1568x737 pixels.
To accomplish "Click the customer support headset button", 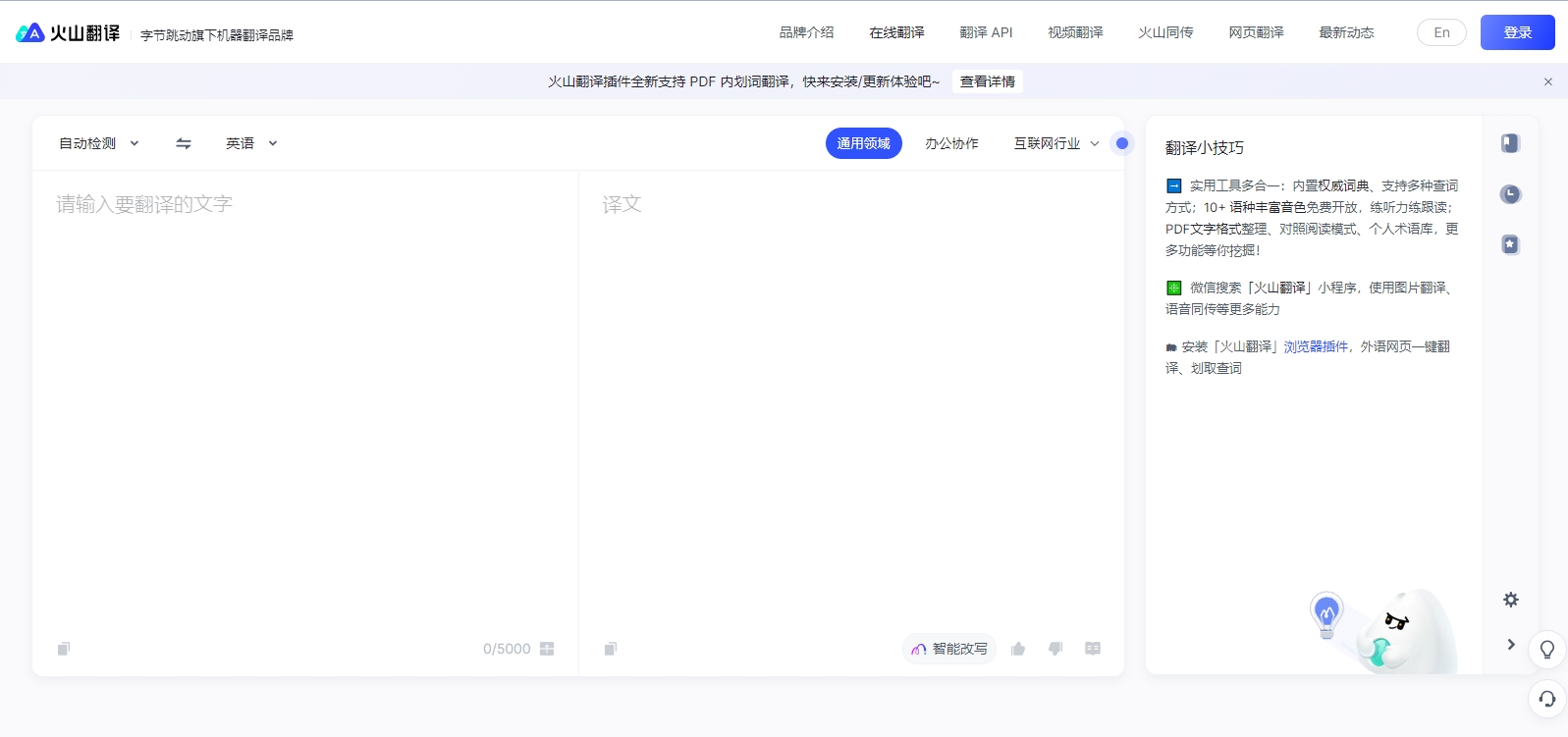I will click(x=1547, y=699).
